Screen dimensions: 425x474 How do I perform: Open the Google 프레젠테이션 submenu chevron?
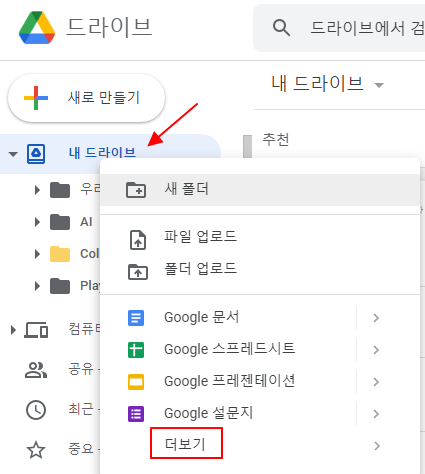(x=376, y=382)
